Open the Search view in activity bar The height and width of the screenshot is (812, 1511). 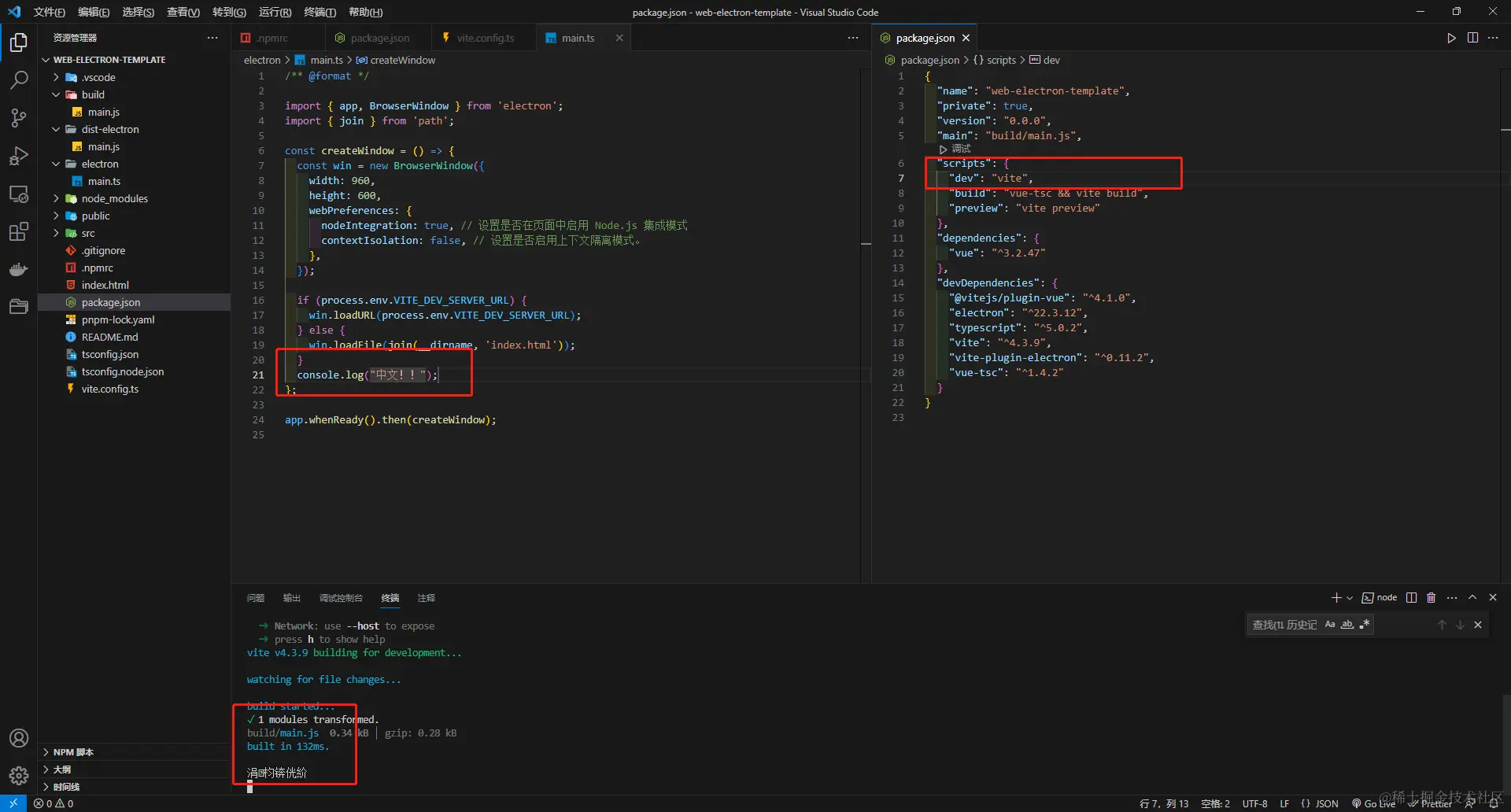point(19,79)
